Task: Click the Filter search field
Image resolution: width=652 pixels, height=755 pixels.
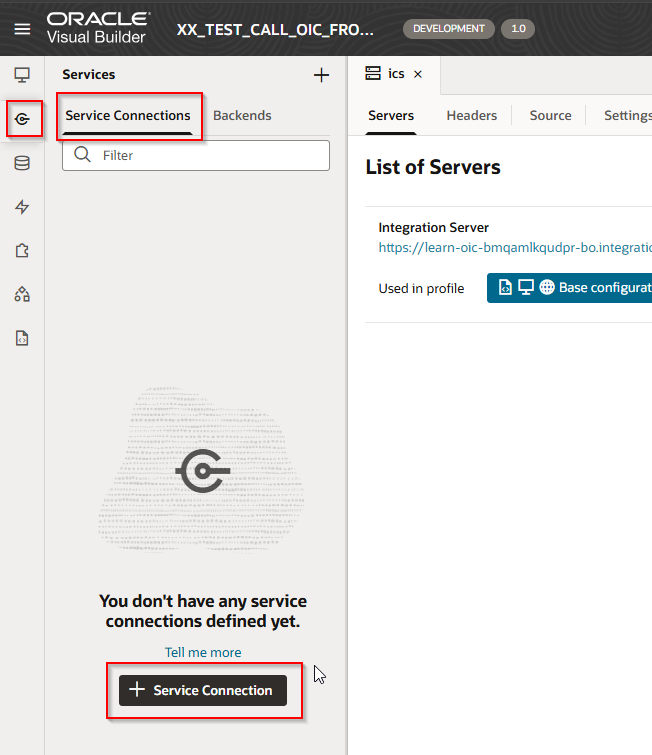Action: 196,155
